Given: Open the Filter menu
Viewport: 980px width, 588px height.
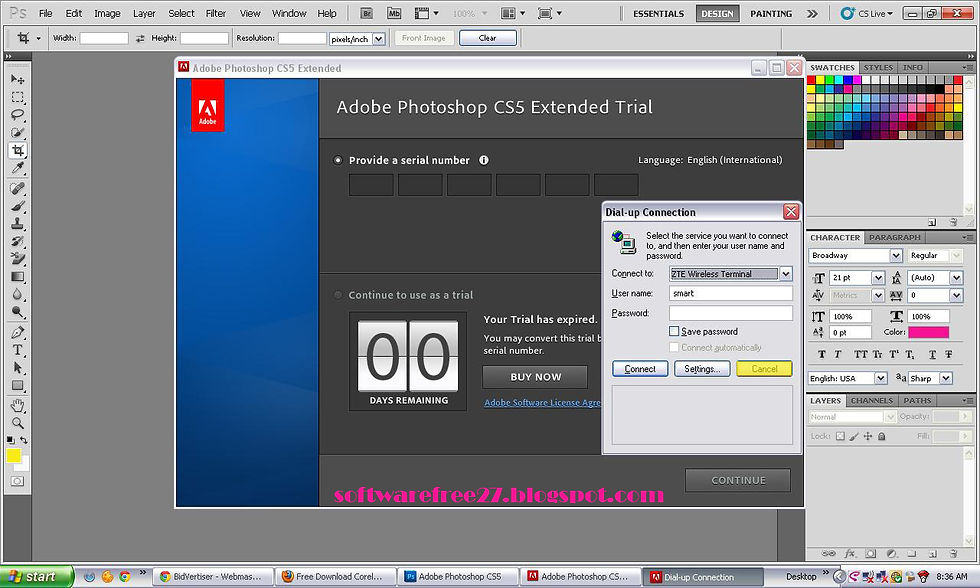Looking at the screenshot, I should coord(216,13).
